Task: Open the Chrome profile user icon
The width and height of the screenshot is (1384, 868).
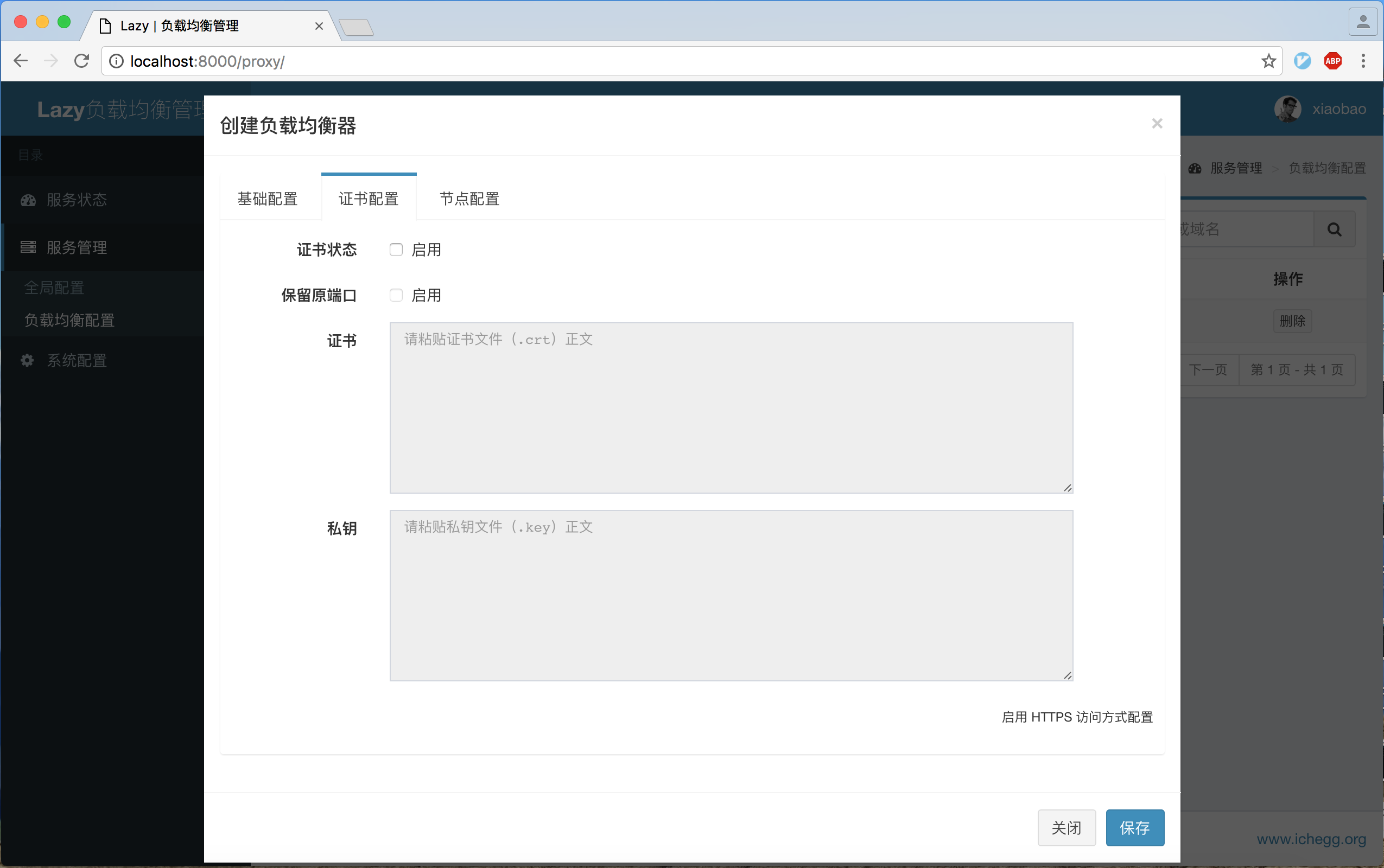Action: click(1363, 23)
